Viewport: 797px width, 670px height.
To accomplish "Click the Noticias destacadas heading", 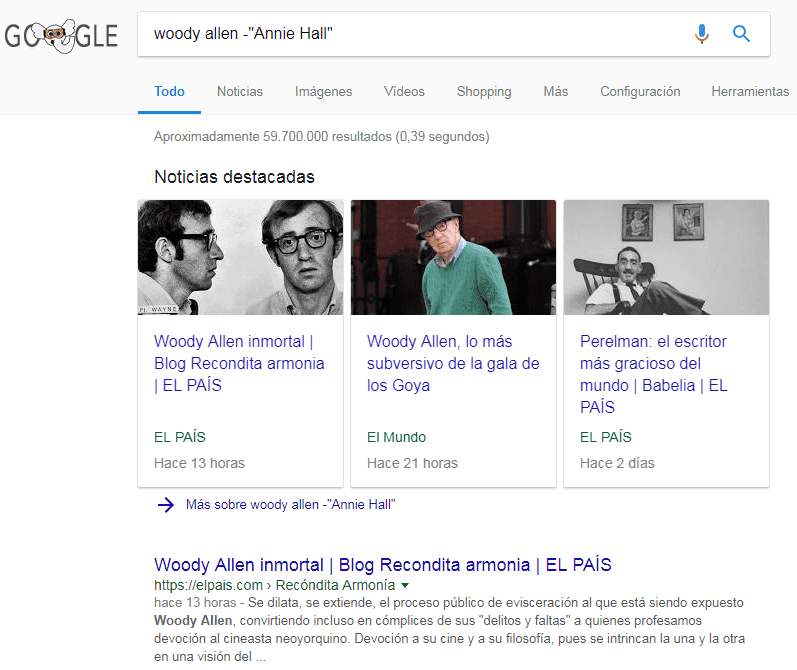I will (x=234, y=177).
